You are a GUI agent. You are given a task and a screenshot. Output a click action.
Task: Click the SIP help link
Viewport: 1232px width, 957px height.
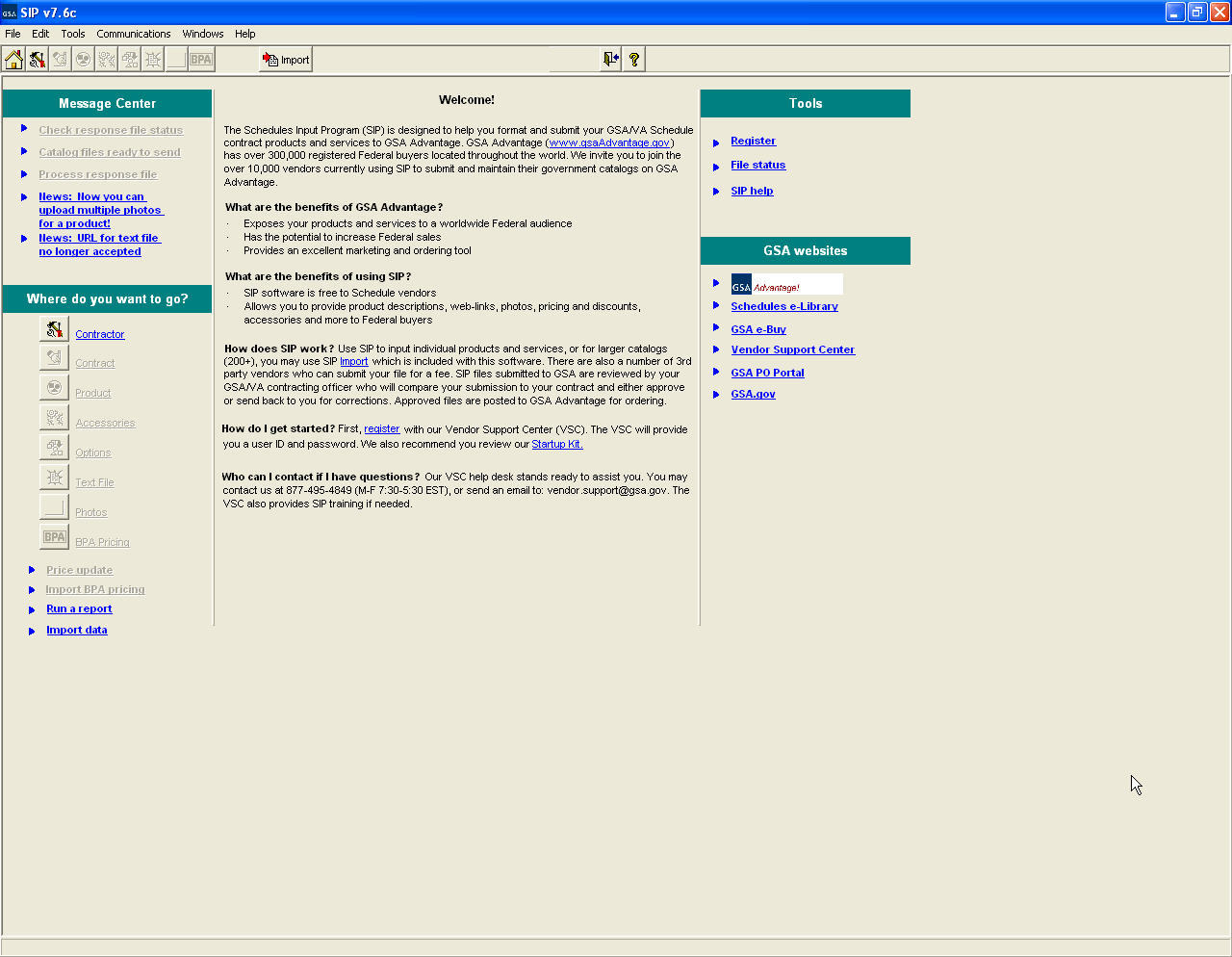tap(752, 191)
